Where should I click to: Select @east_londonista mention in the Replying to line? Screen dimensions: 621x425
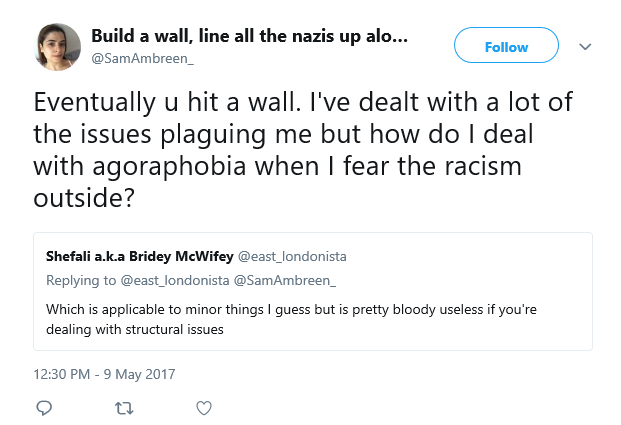[x=175, y=280]
